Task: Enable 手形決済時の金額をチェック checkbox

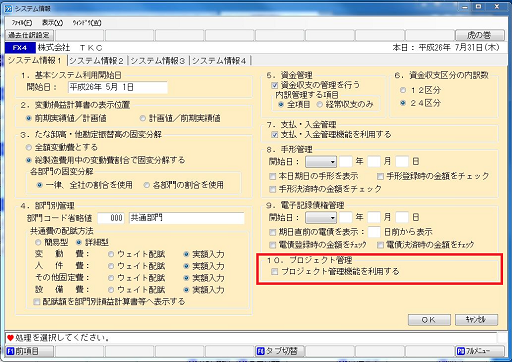Action: [x=273, y=189]
